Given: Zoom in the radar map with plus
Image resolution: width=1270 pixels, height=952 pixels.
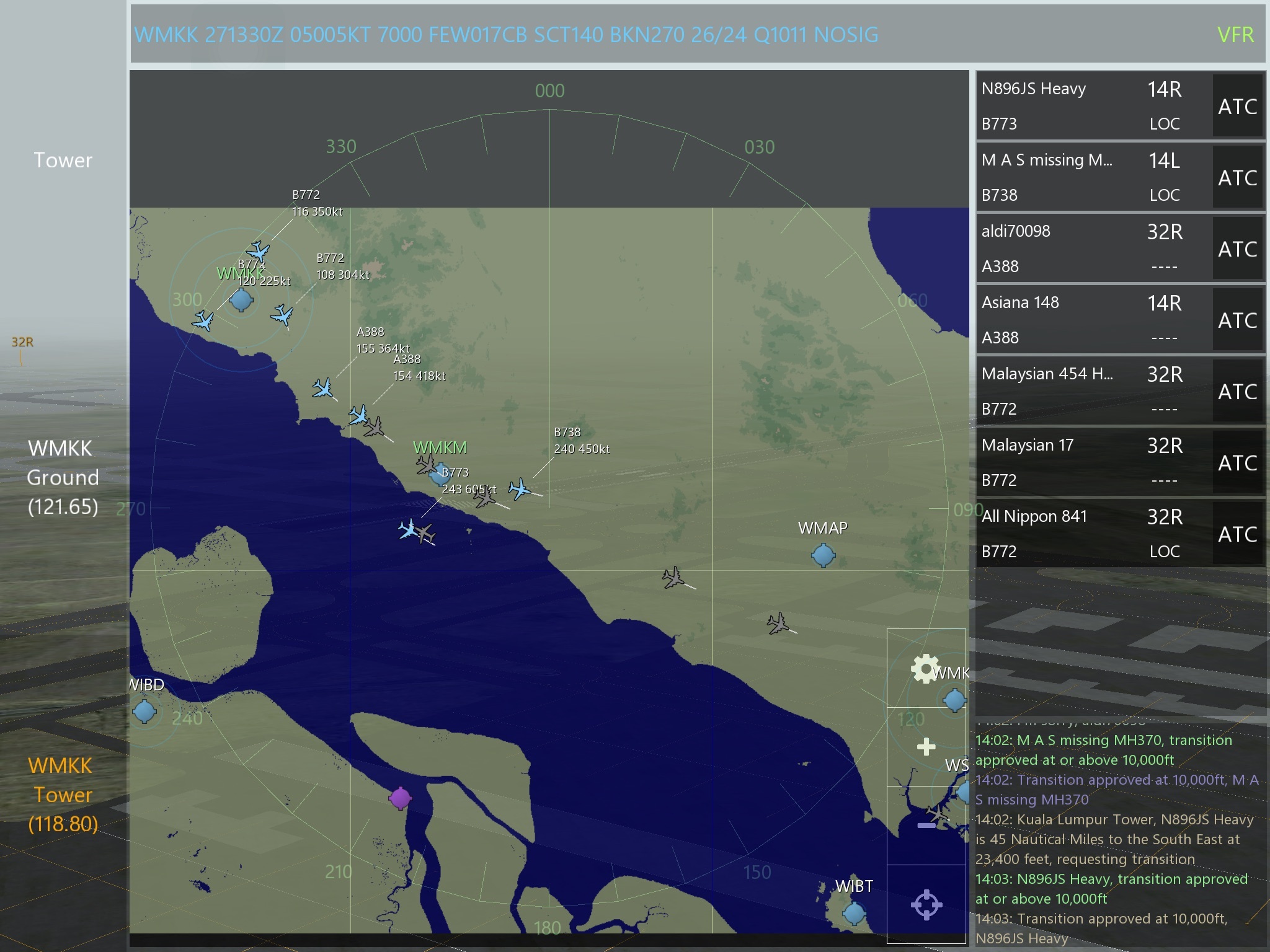Looking at the screenshot, I should [x=926, y=746].
